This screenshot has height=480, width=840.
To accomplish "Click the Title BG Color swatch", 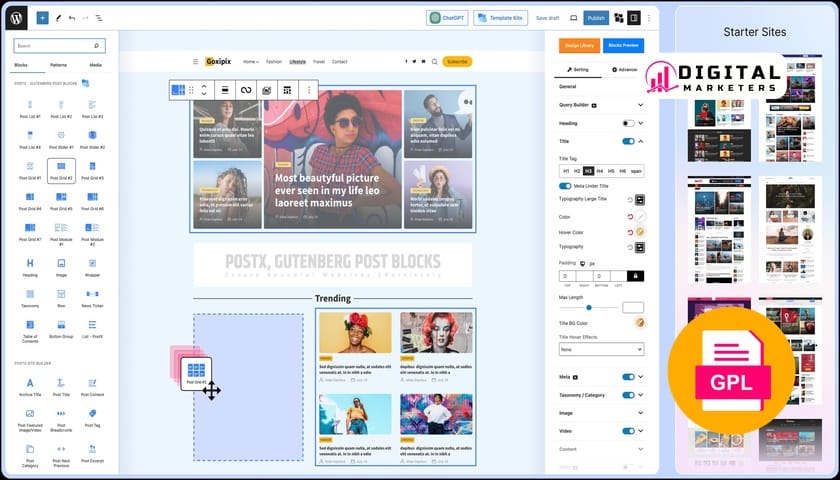I will pos(639,323).
